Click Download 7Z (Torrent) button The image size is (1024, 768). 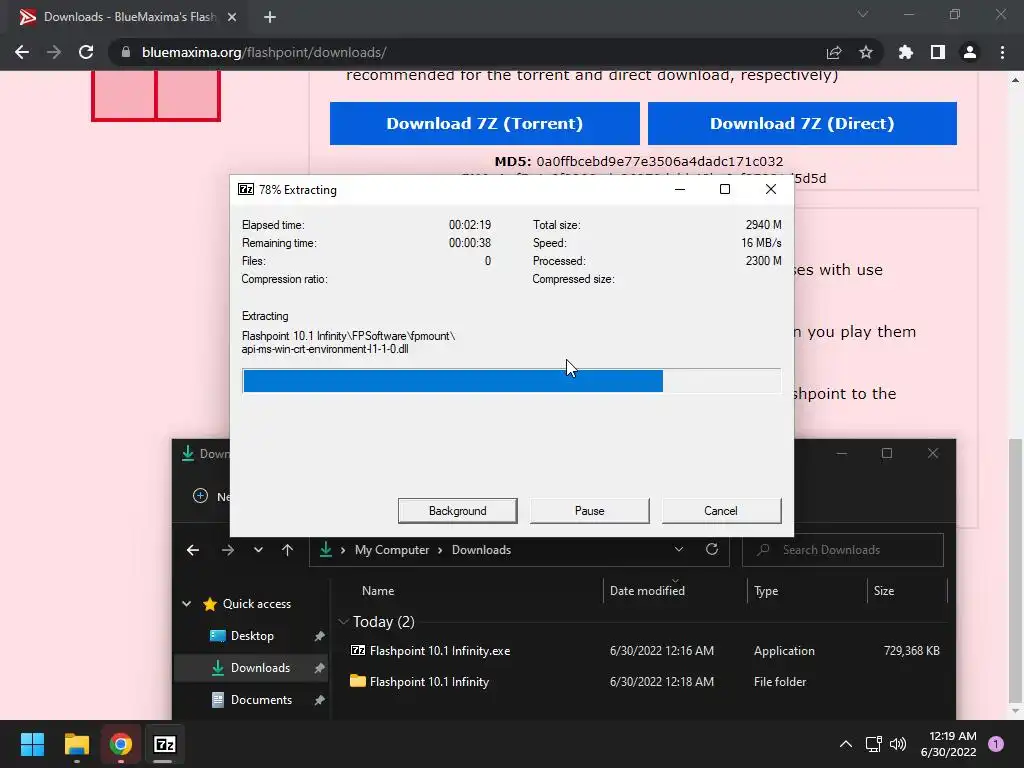tap(485, 123)
